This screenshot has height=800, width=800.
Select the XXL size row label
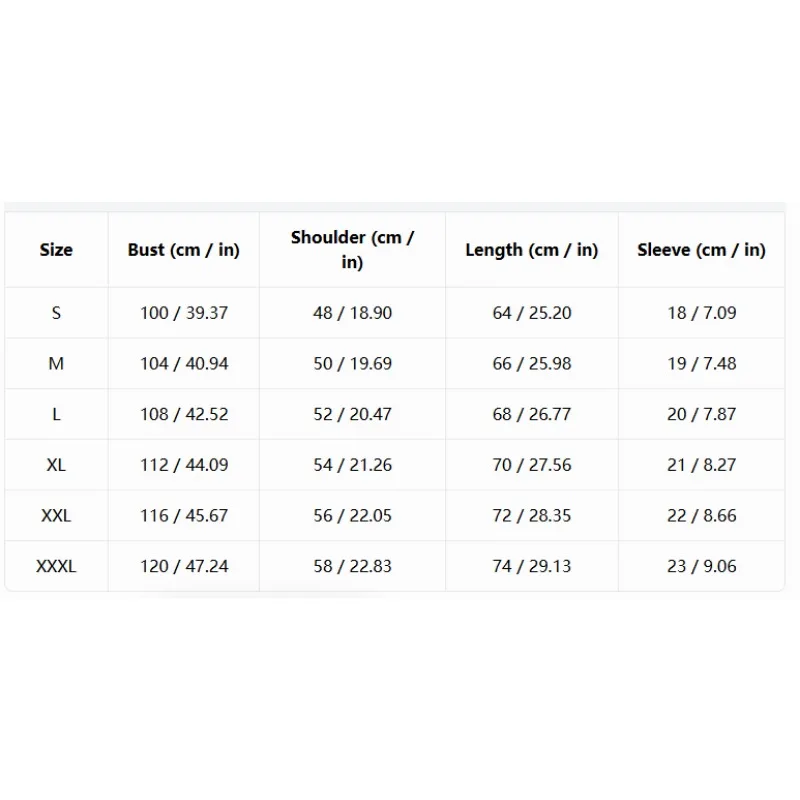56,515
